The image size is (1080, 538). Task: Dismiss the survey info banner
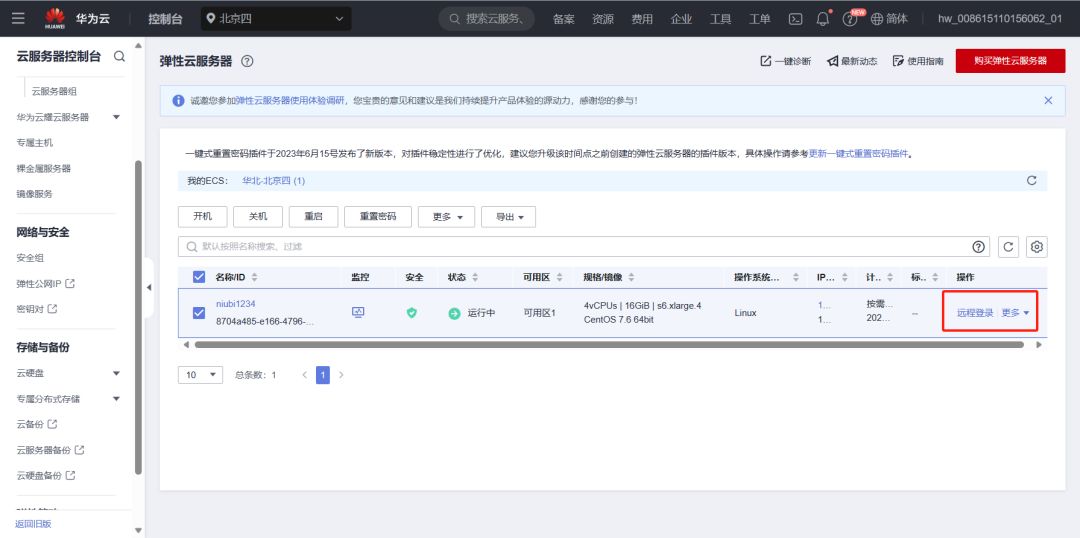pyautogui.click(x=1047, y=100)
